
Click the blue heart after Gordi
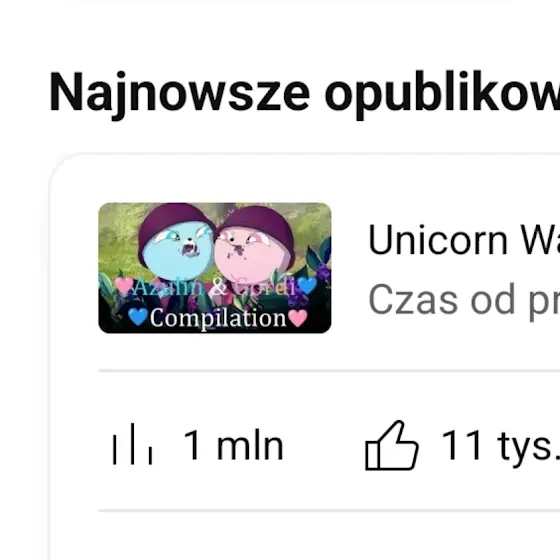[x=307, y=285]
